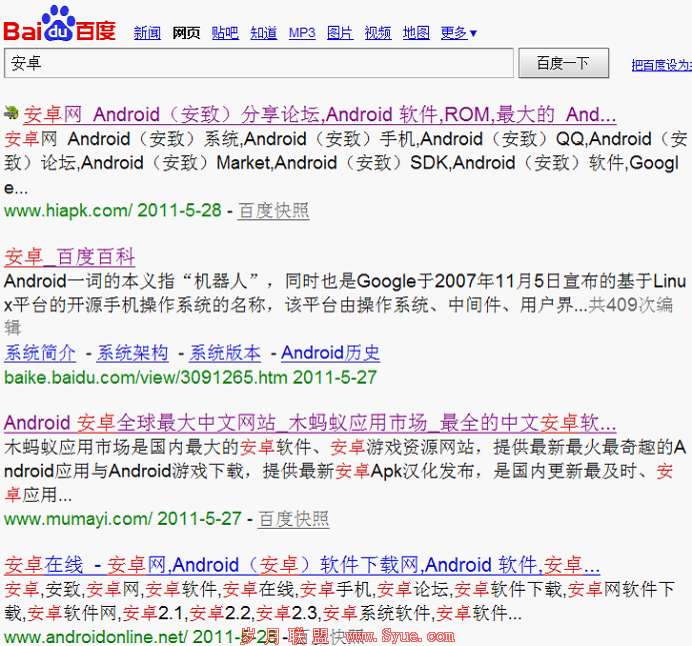This screenshot has height=646, width=692.
Task: Open the 图片 images tab
Action: tap(340, 33)
